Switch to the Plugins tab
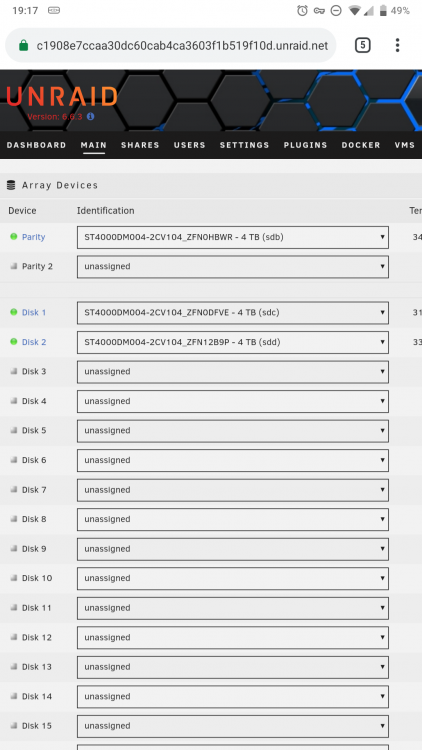This screenshot has height=750, width=422. pyautogui.click(x=305, y=145)
